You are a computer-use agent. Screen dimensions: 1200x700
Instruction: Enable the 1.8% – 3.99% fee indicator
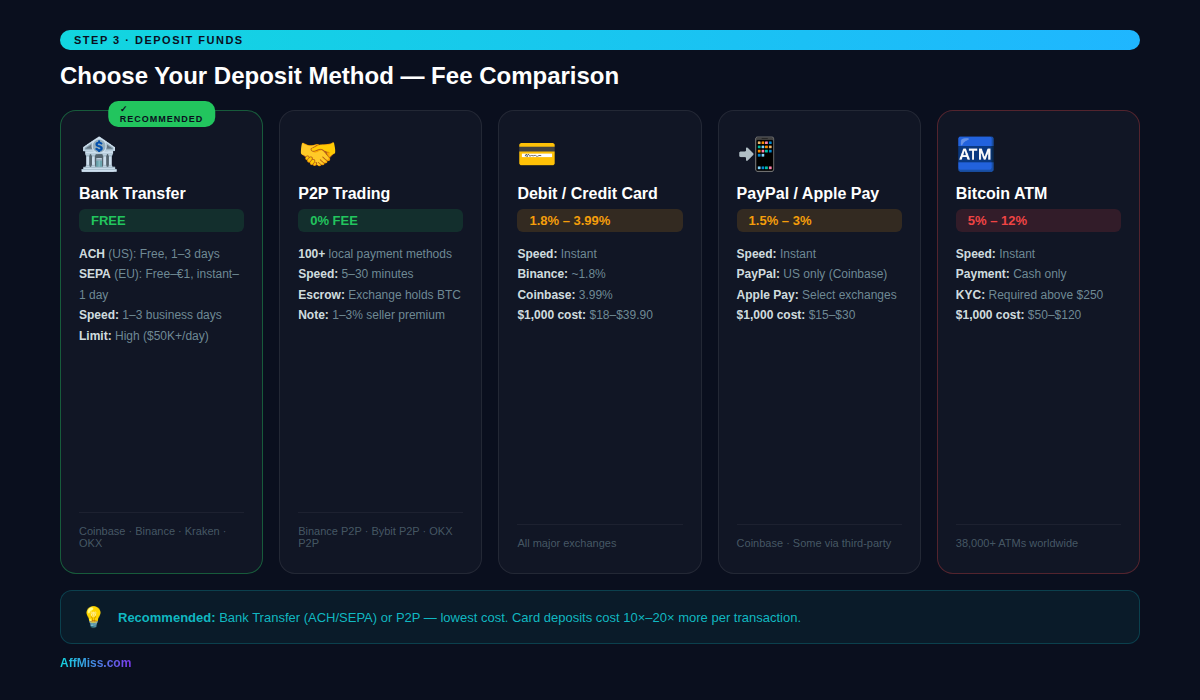(599, 220)
